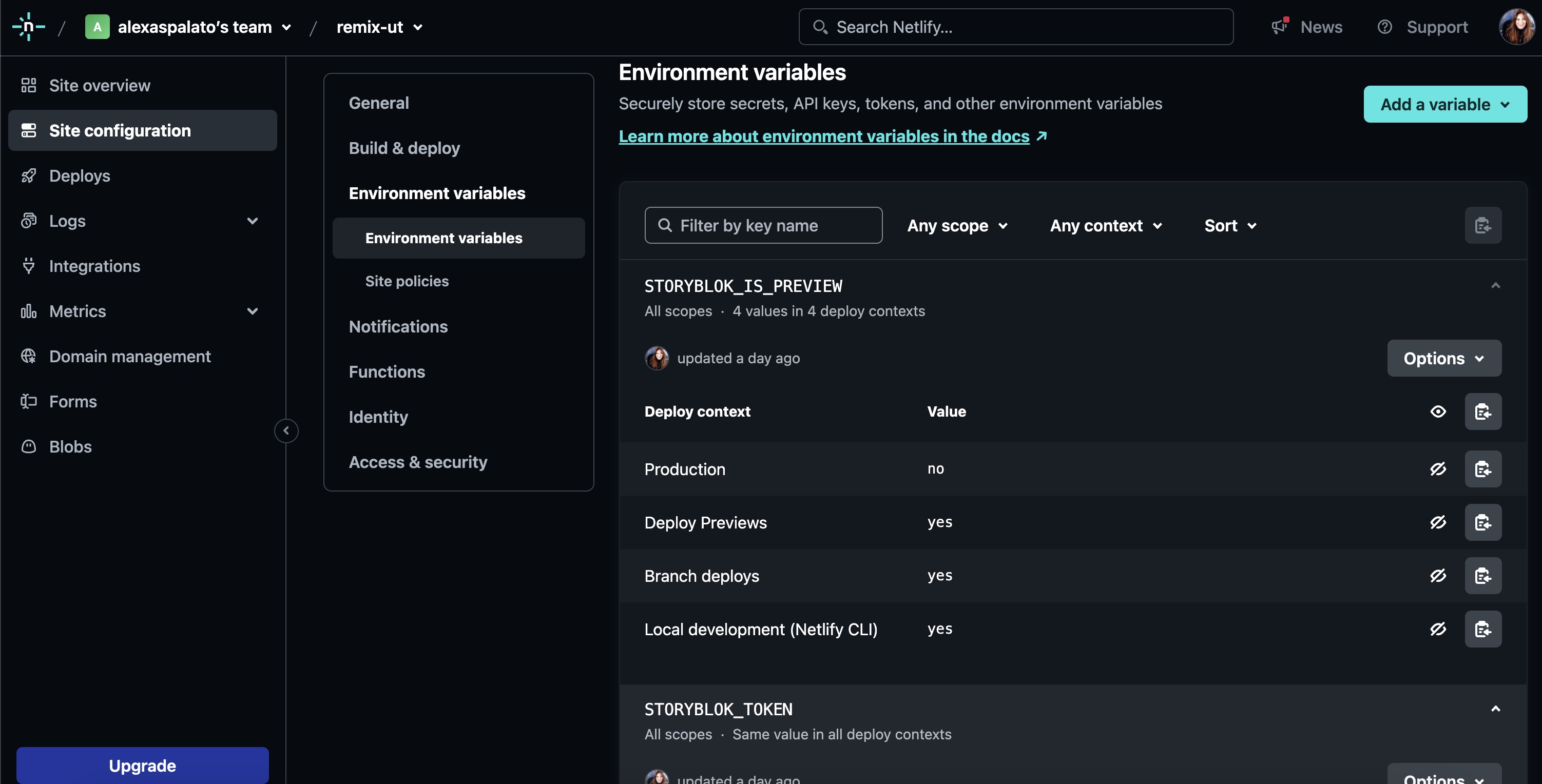The width and height of the screenshot is (1542, 784).
Task: Select the Site policies sub-item
Action: click(x=407, y=281)
